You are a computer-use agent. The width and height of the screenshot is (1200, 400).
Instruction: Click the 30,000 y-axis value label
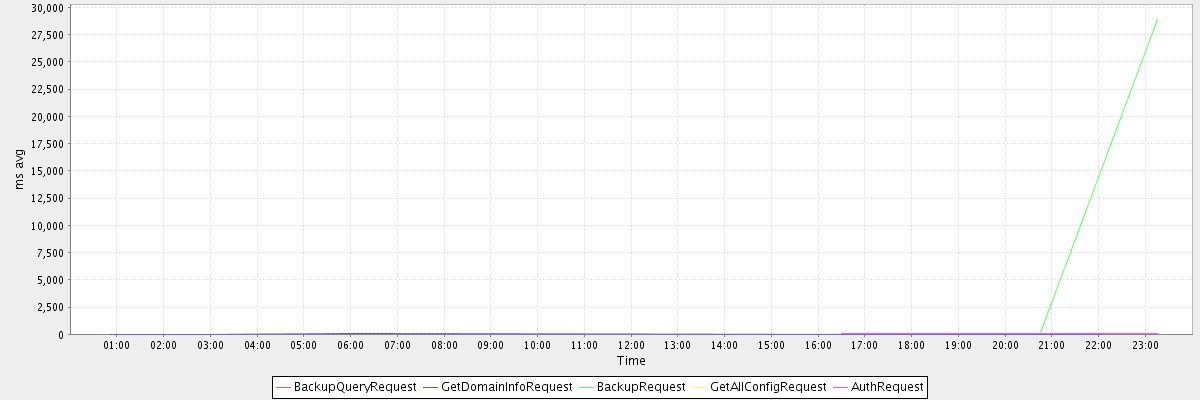(x=48, y=7)
